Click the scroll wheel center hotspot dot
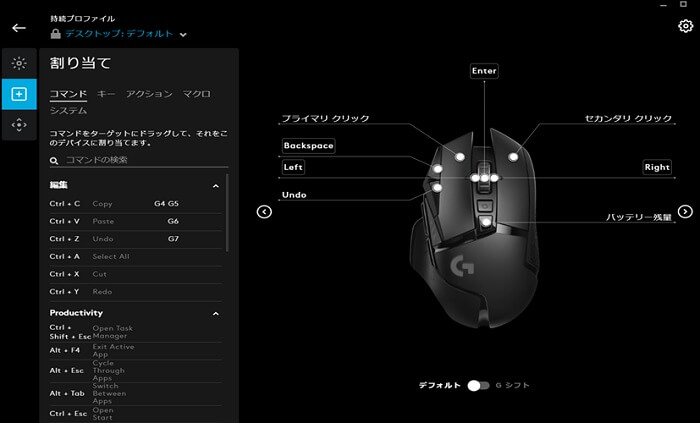 coord(484,178)
